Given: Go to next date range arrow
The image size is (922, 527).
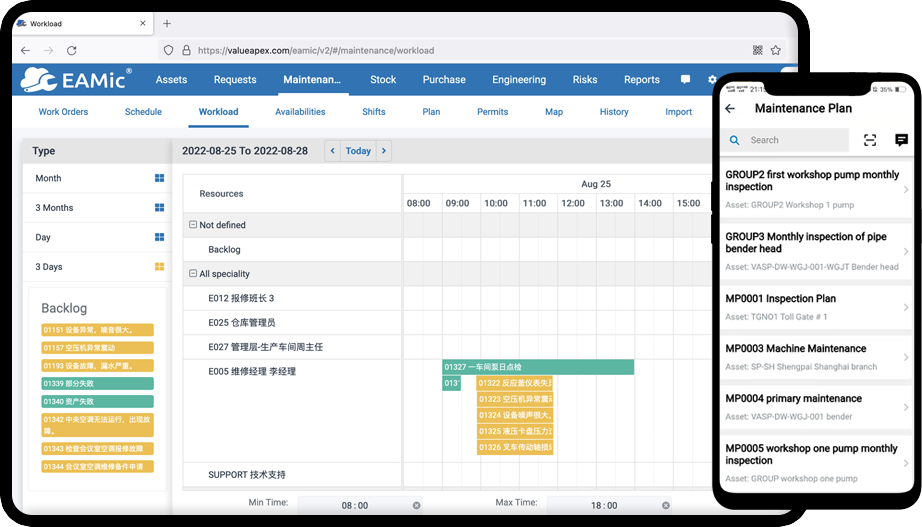Looking at the screenshot, I should [x=384, y=151].
